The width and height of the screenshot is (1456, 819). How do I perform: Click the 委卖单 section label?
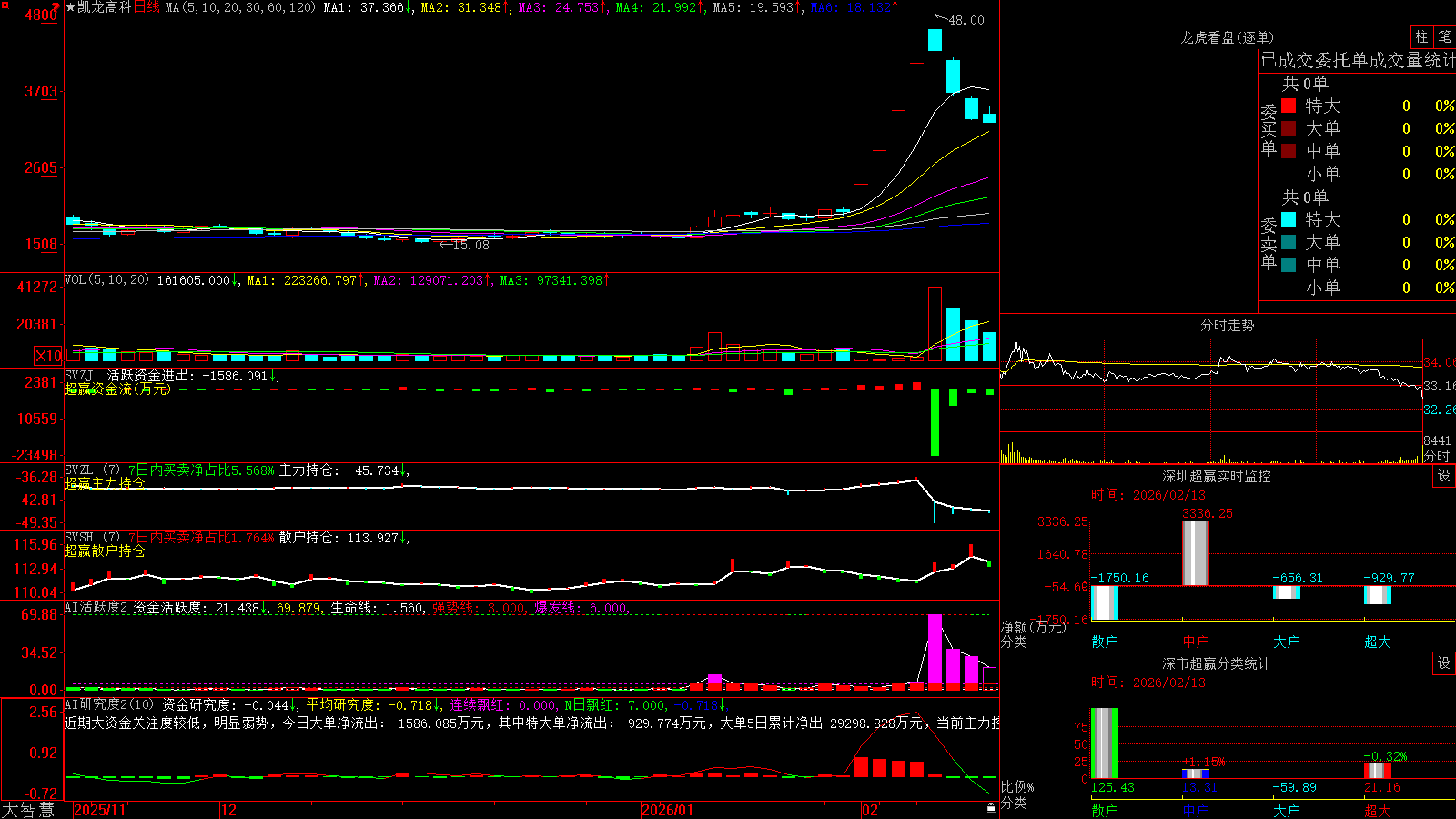[x=1269, y=243]
